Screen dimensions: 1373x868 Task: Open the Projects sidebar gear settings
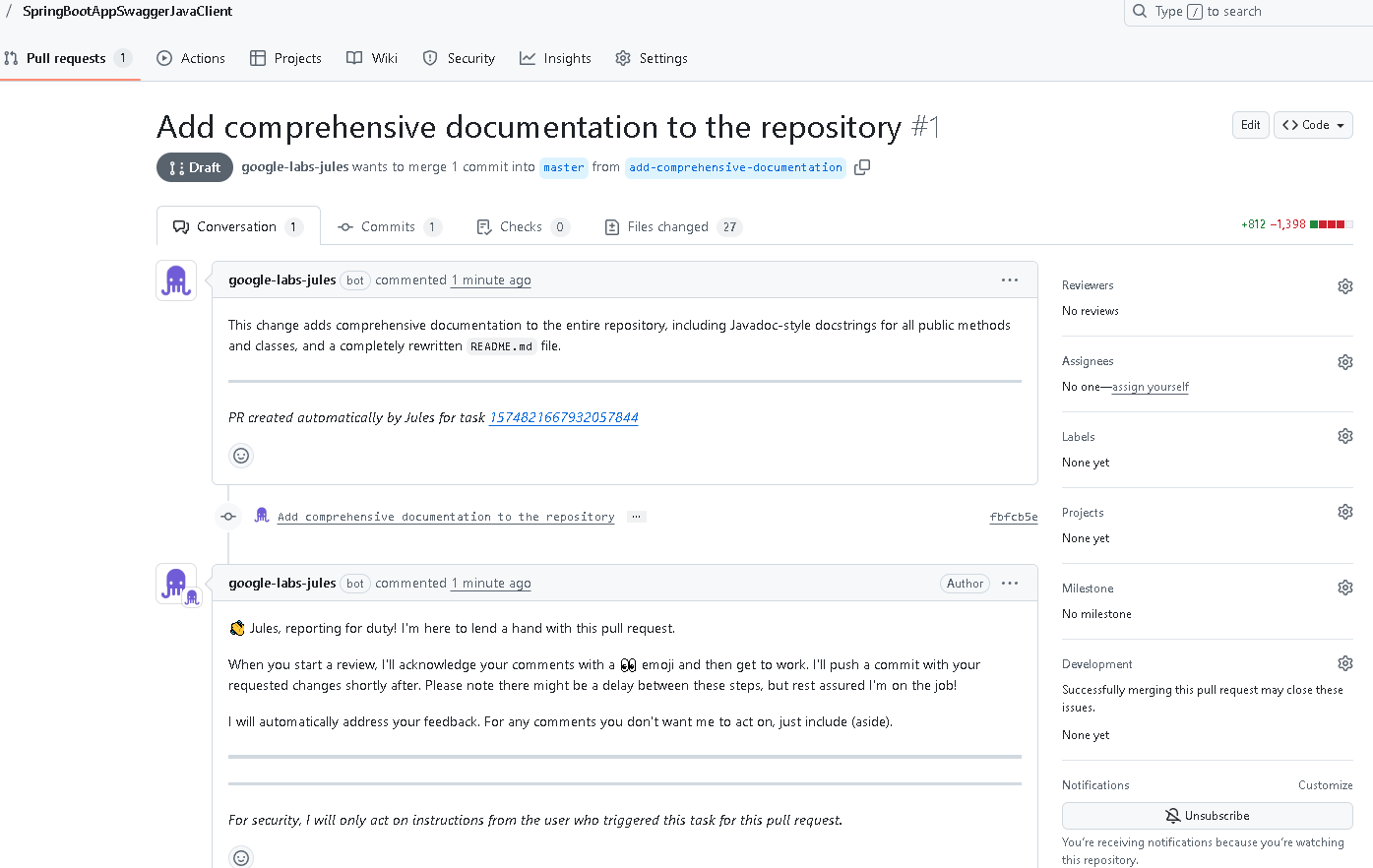pos(1344,512)
